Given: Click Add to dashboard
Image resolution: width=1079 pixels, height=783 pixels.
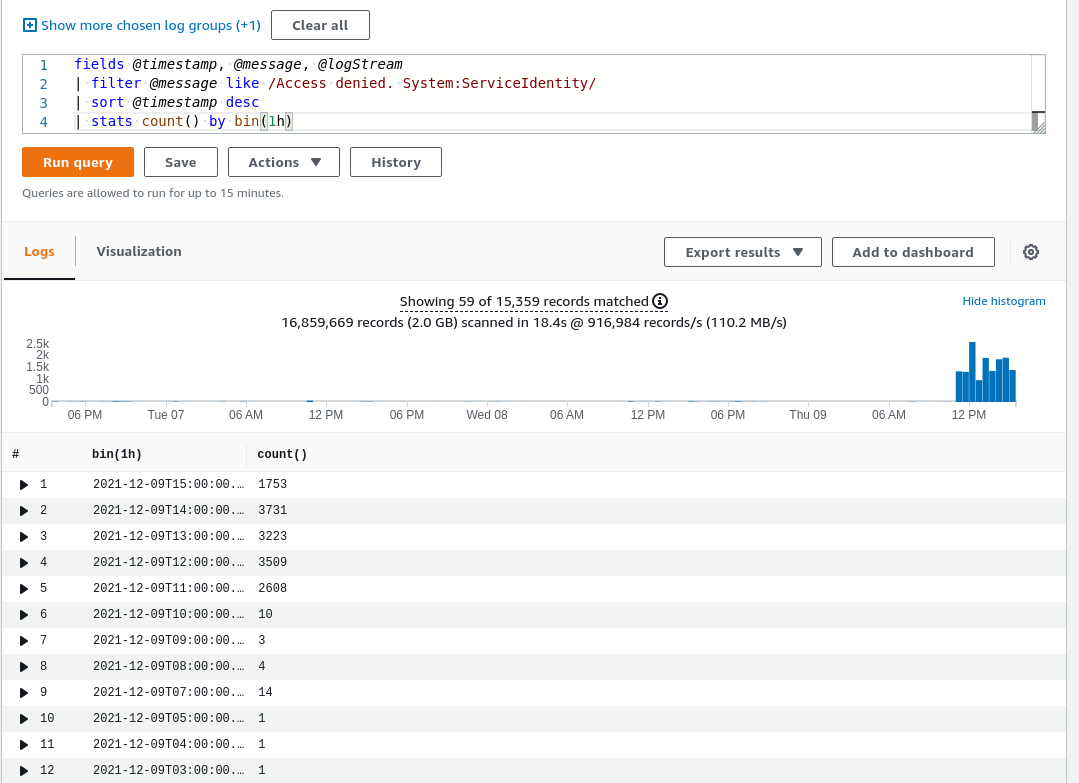Looking at the screenshot, I should click(x=912, y=252).
